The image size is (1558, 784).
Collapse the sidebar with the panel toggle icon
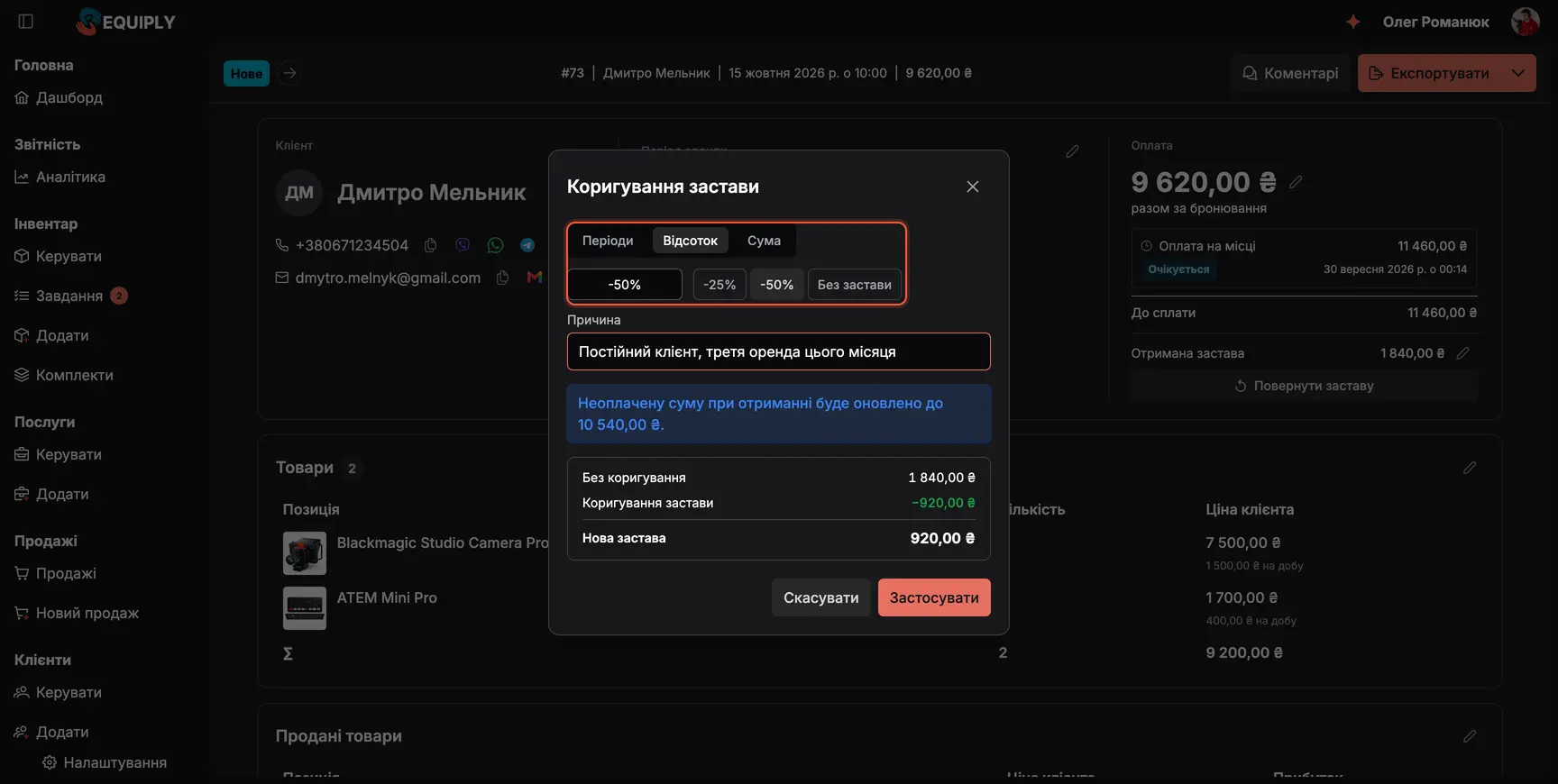click(26, 22)
